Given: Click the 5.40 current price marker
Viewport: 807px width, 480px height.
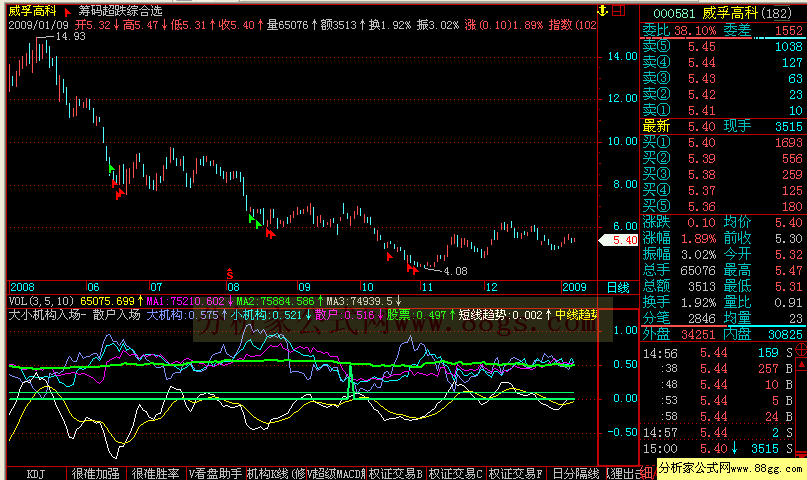Looking at the screenshot, I should (x=619, y=240).
